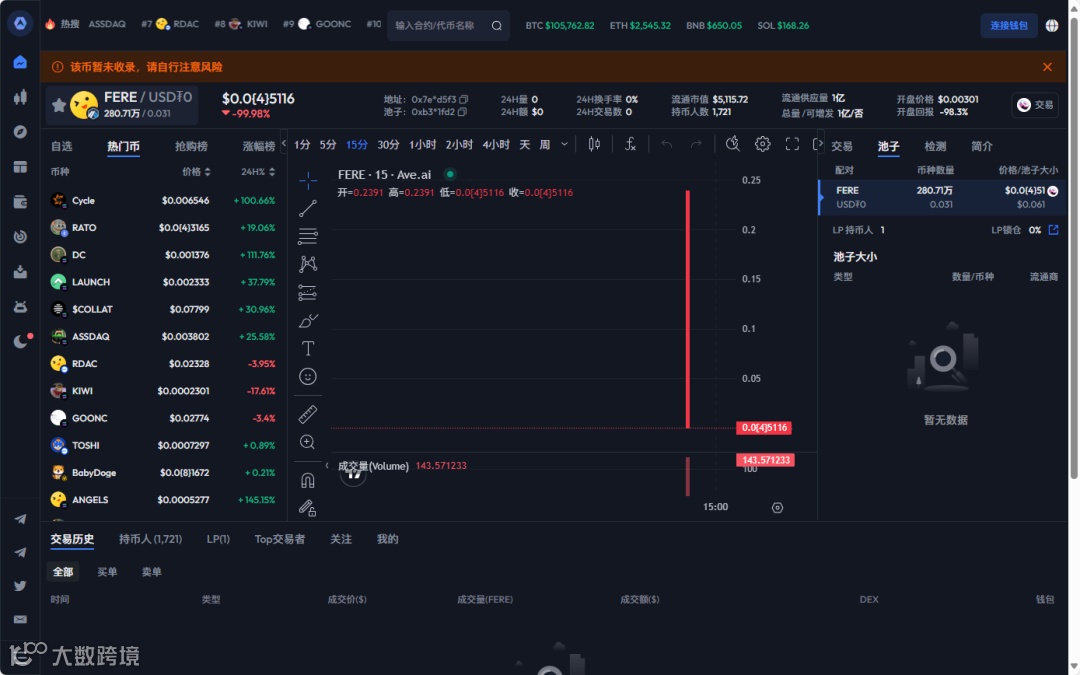Select the crosshair cursor tool

(x=308, y=180)
